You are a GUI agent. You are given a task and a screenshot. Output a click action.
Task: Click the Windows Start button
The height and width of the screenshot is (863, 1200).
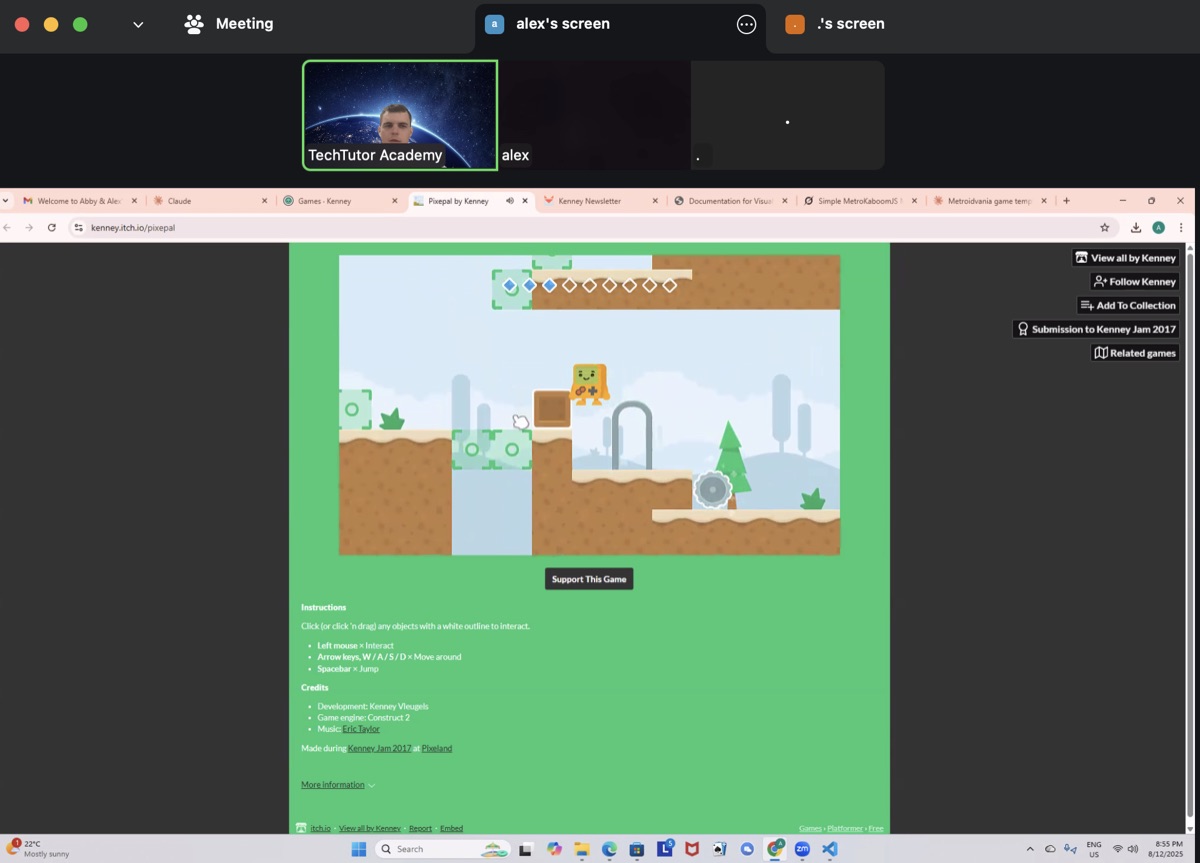(x=359, y=849)
